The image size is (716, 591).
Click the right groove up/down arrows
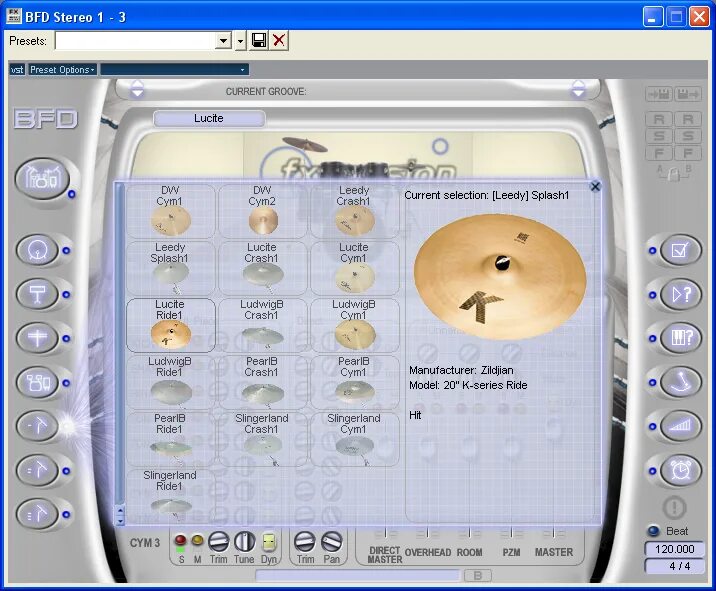click(x=578, y=89)
